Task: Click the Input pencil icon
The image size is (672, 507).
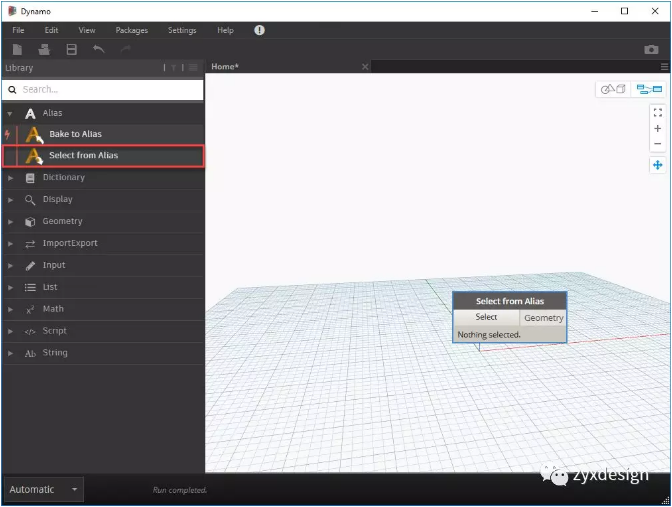Action: click(x=30, y=266)
